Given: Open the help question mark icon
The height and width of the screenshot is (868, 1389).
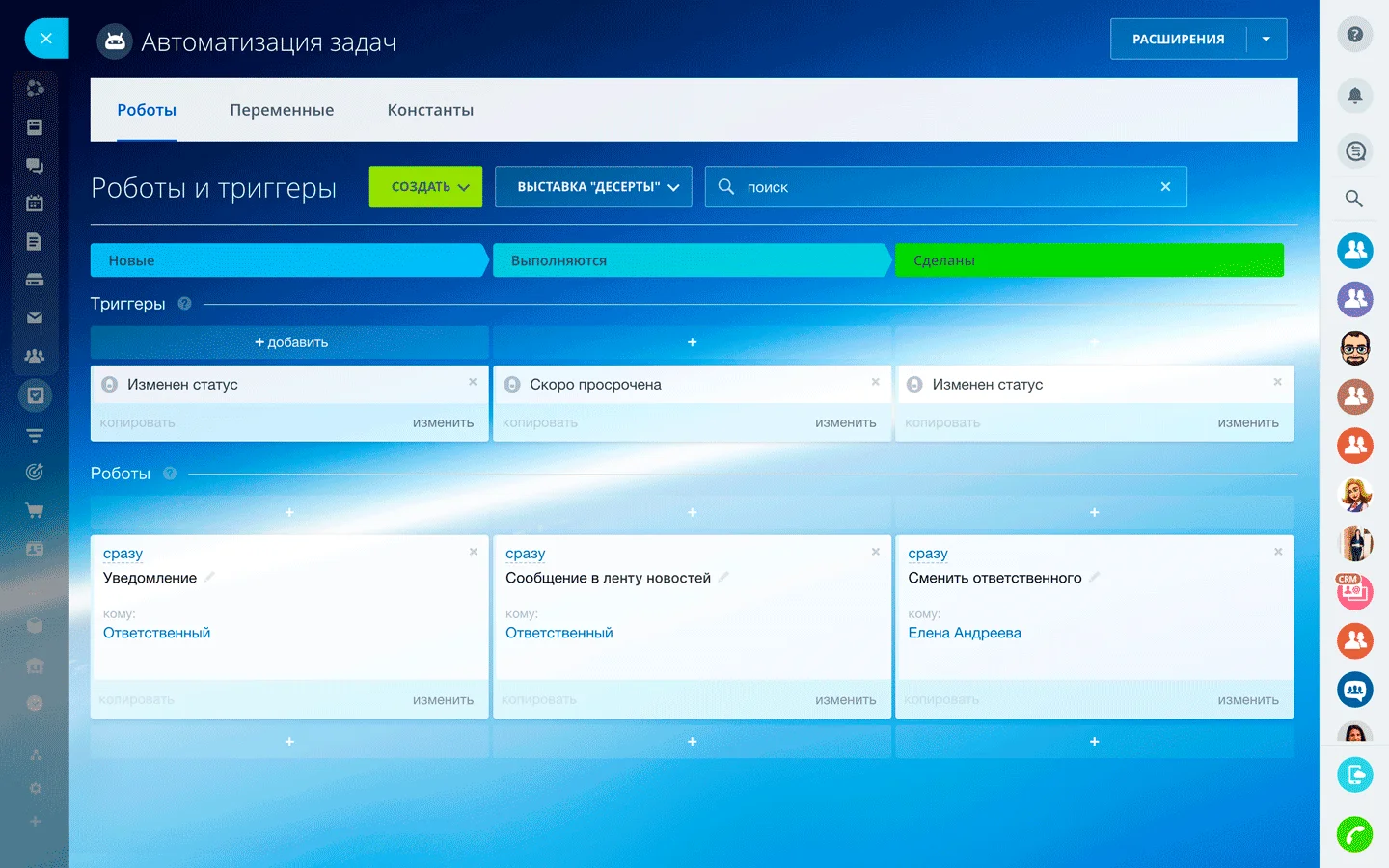Looking at the screenshot, I should coord(1354,35).
